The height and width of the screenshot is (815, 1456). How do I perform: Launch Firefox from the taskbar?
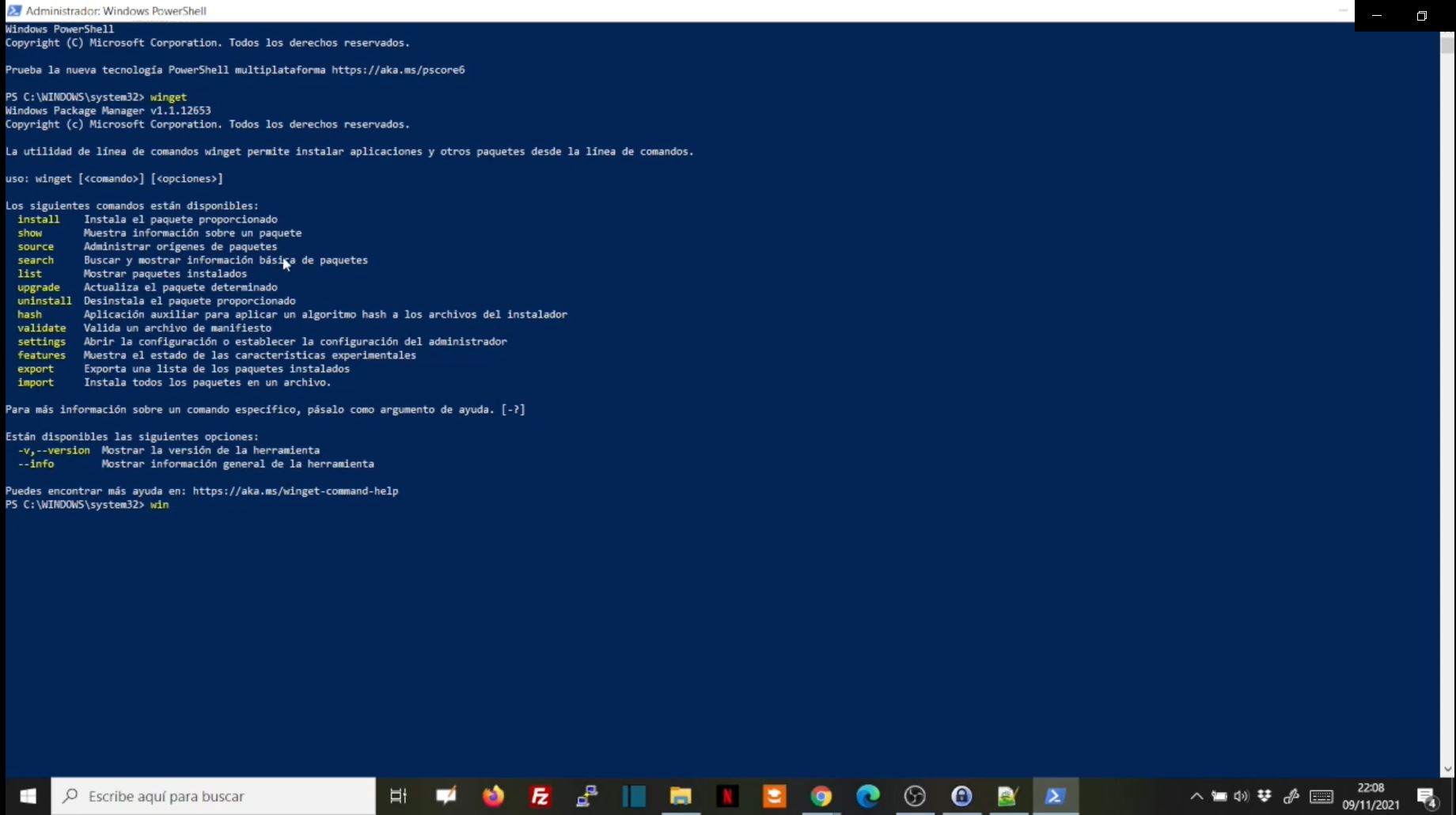coord(493,796)
